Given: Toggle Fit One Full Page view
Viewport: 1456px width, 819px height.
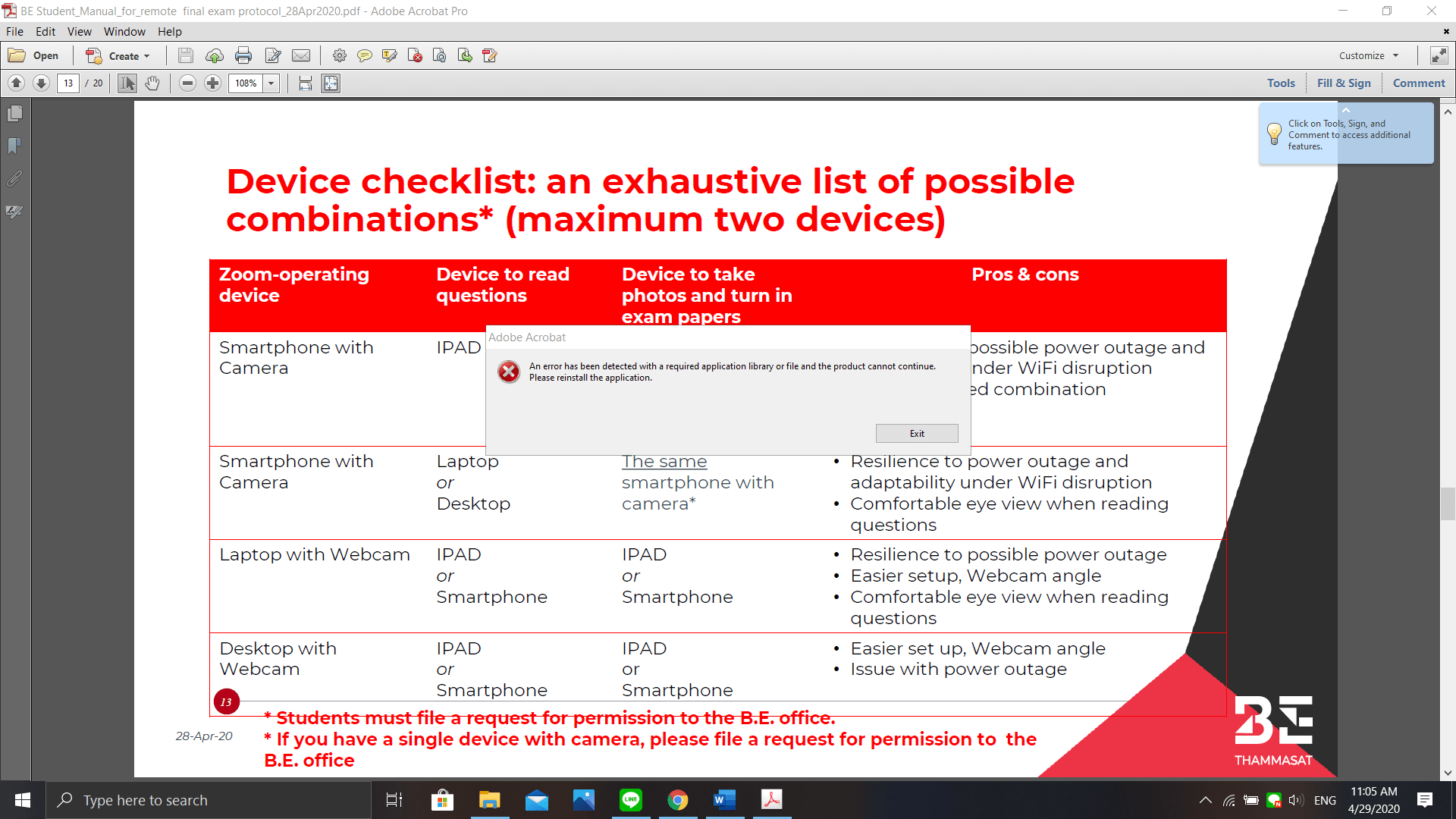Looking at the screenshot, I should [x=331, y=83].
